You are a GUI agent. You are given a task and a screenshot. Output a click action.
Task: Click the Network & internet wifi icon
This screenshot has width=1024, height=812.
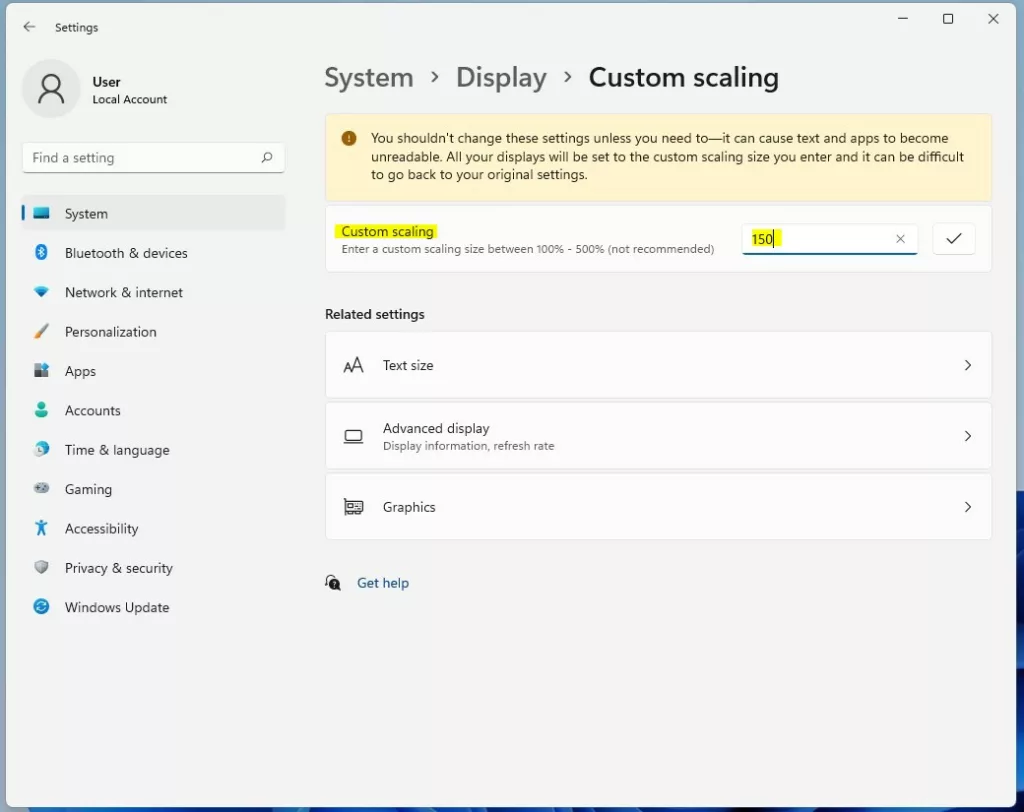pyautogui.click(x=41, y=292)
